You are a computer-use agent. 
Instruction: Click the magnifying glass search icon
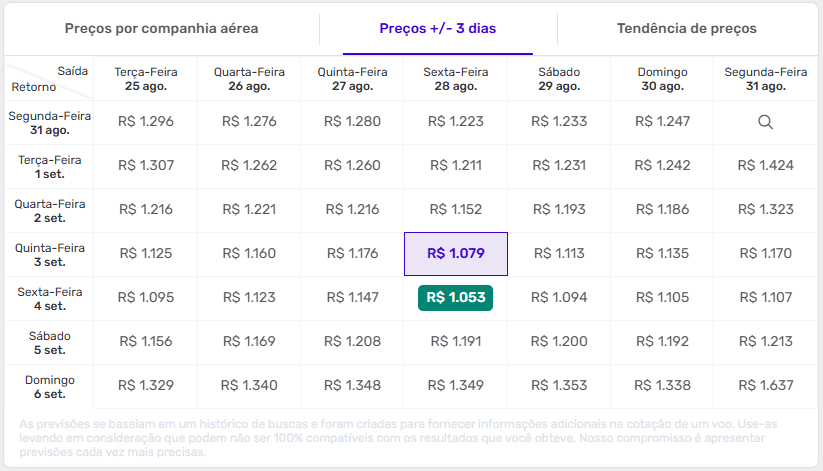765,122
